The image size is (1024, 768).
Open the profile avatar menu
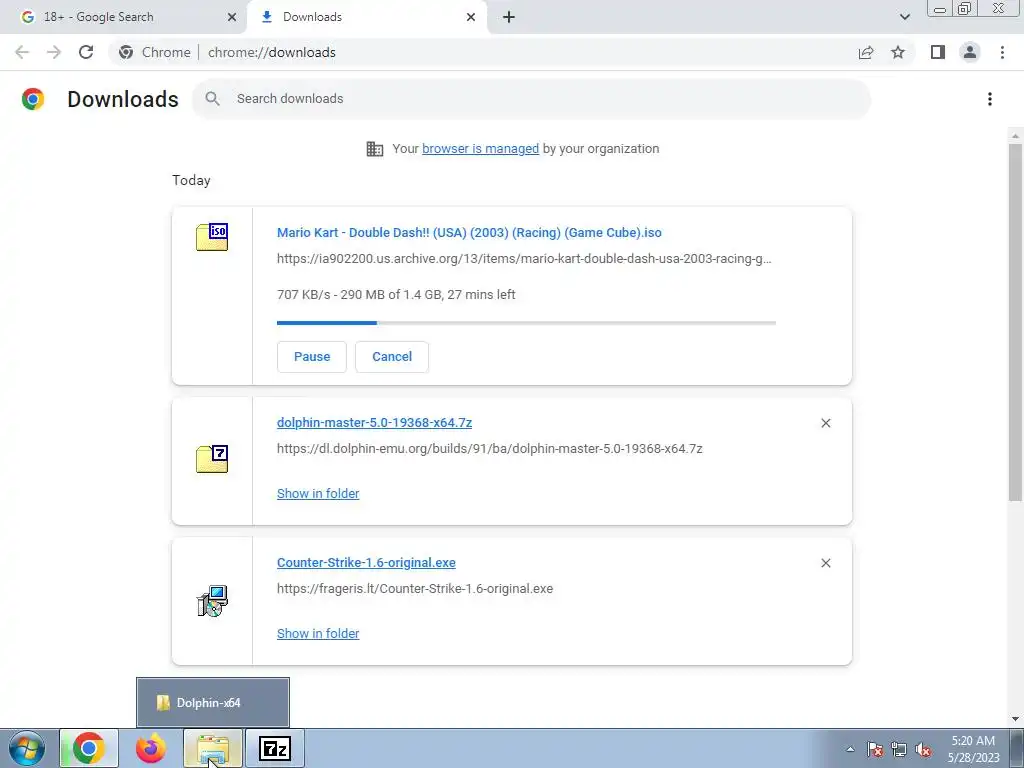coord(970,52)
